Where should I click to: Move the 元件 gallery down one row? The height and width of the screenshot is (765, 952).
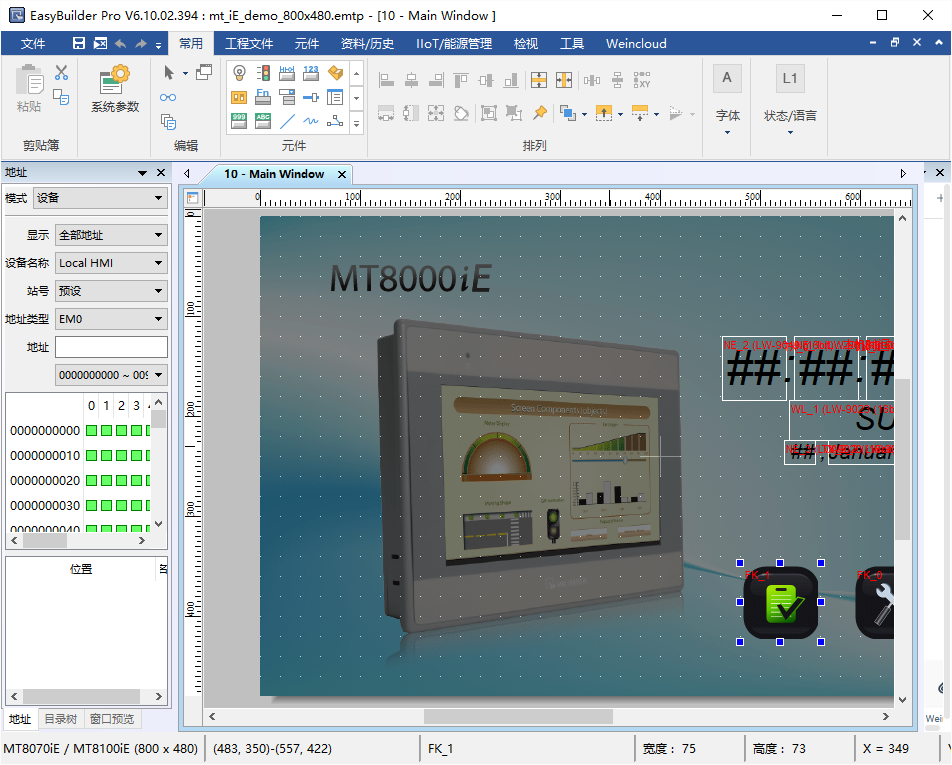point(356,97)
